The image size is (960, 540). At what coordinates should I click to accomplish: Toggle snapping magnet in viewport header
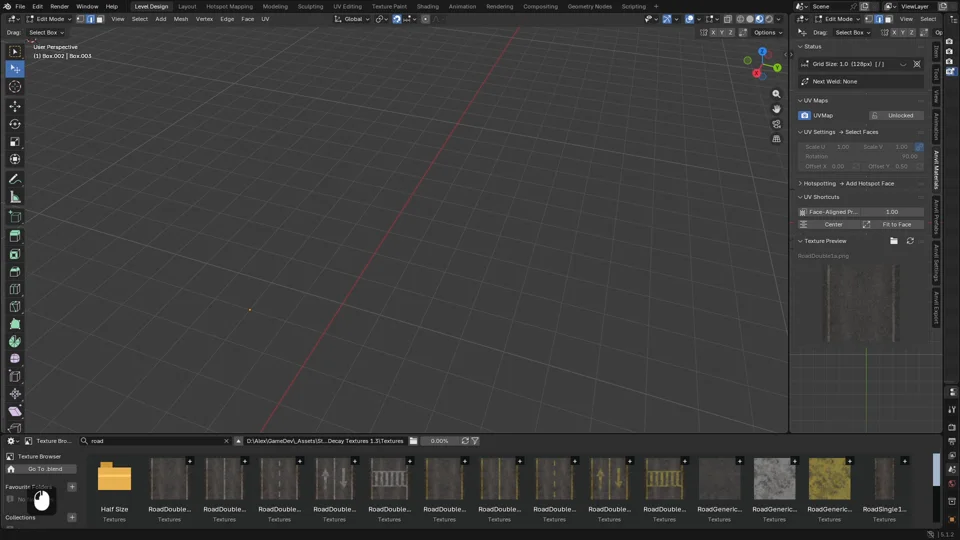point(397,19)
